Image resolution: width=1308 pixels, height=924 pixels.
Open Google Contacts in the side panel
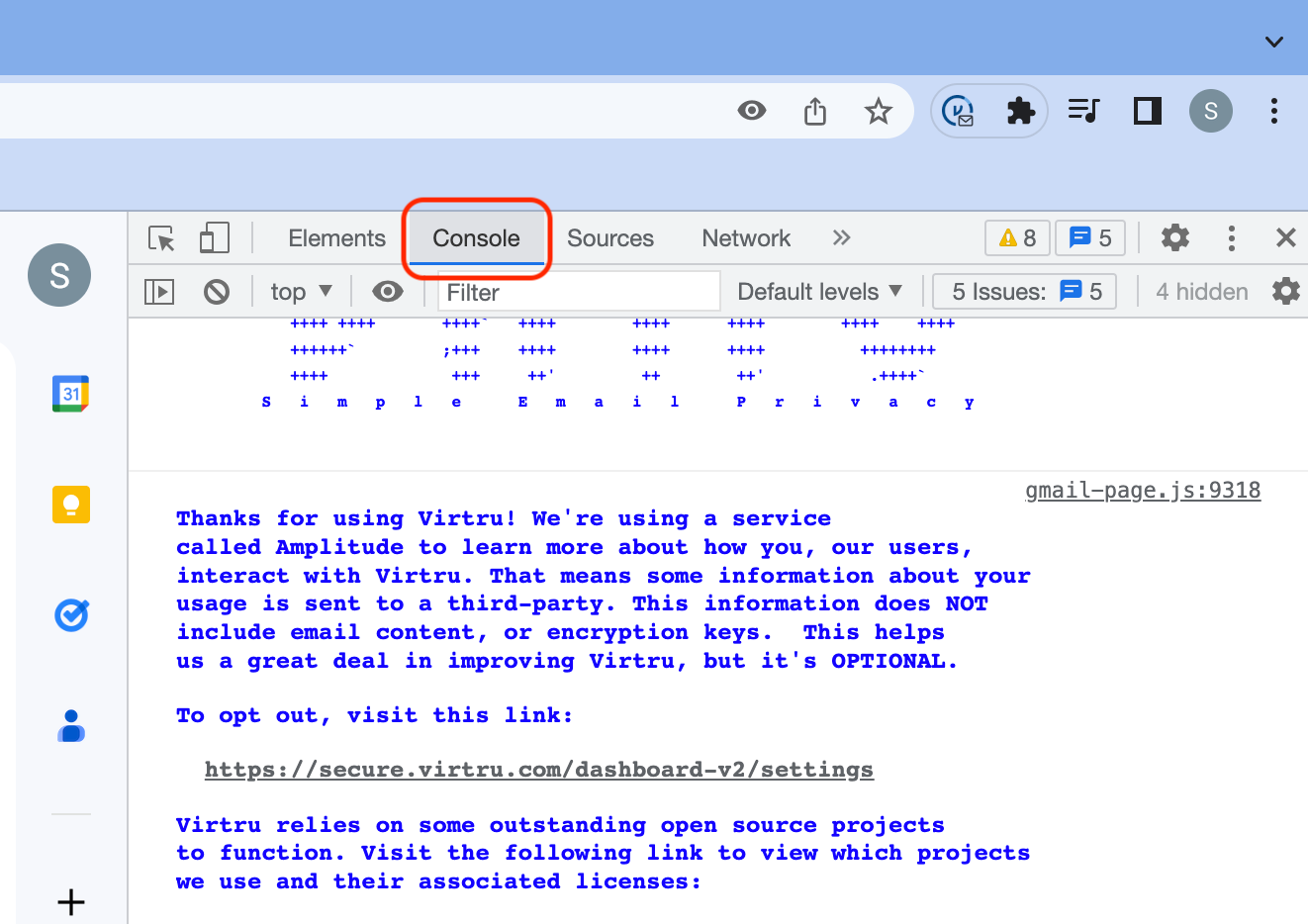71,726
